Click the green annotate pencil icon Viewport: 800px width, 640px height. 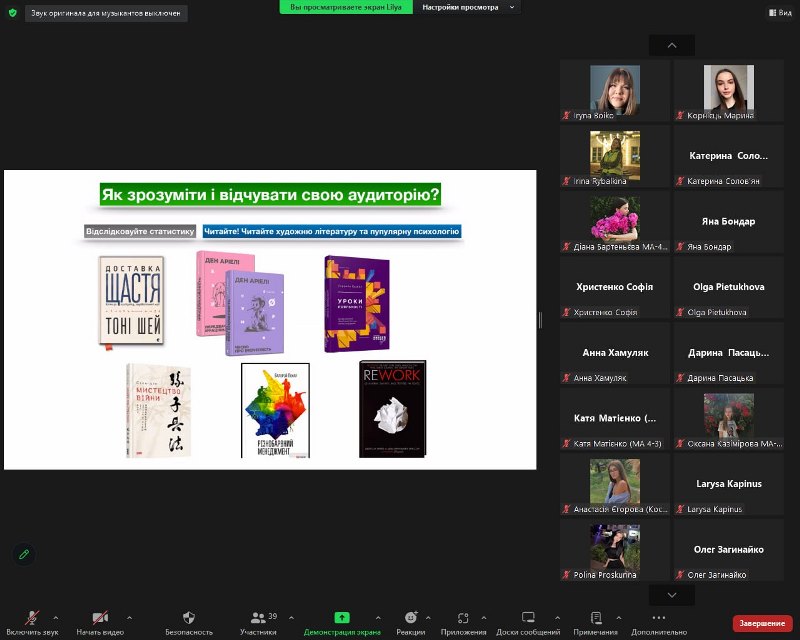[x=23, y=554]
